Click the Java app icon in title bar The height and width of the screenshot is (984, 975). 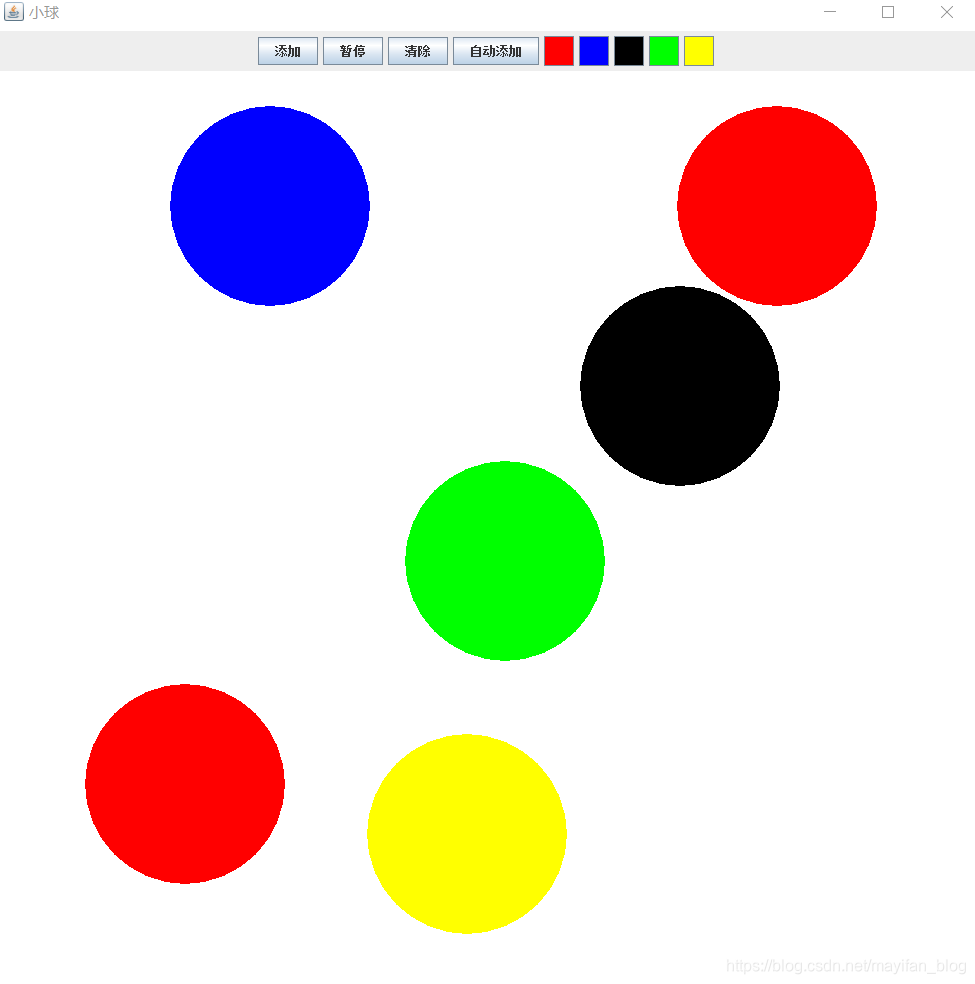tap(14, 12)
